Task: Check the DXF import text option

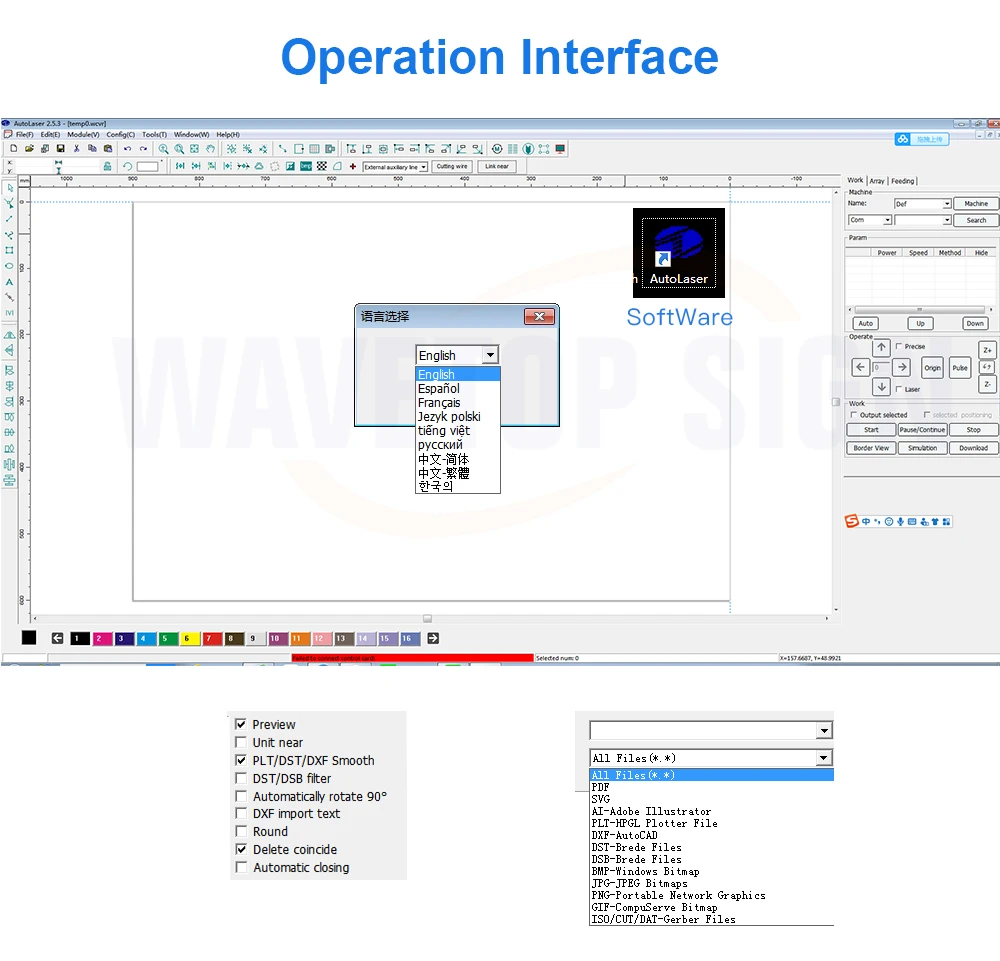Action: (x=241, y=813)
